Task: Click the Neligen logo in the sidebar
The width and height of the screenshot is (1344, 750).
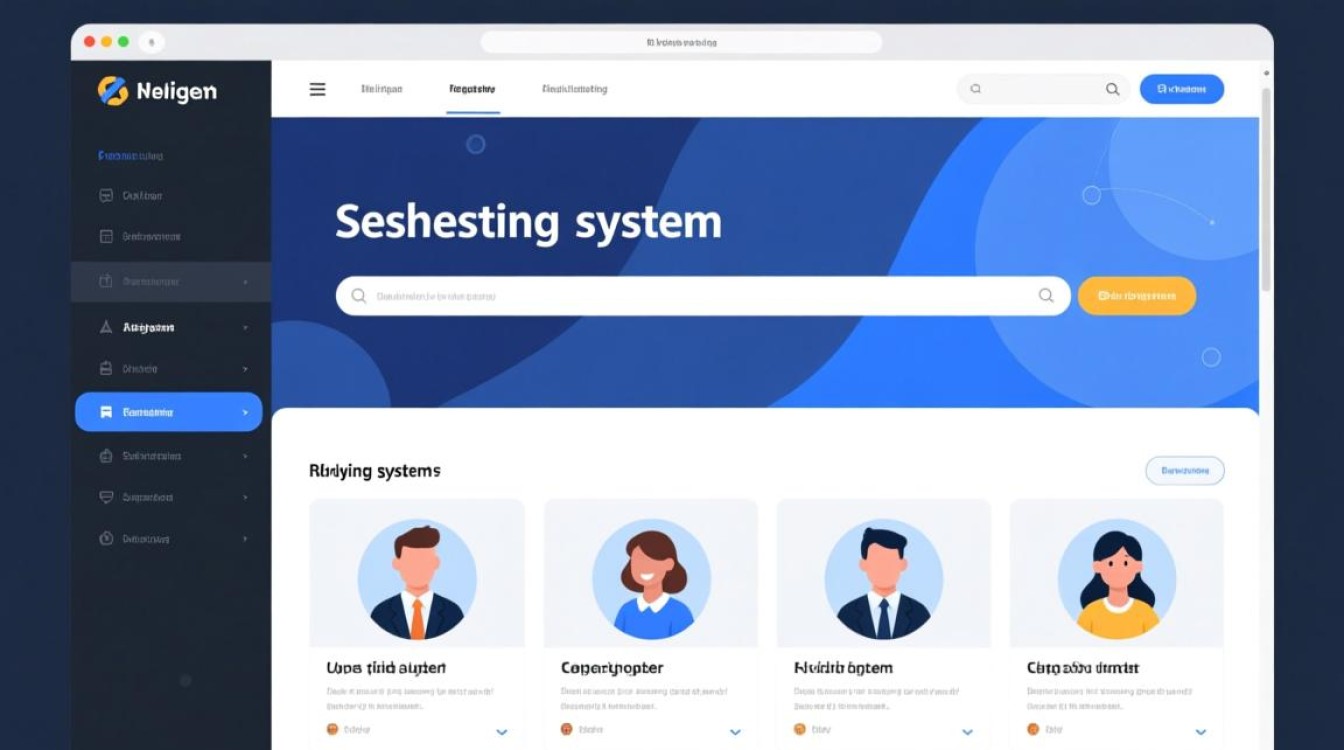Action: click(157, 91)
